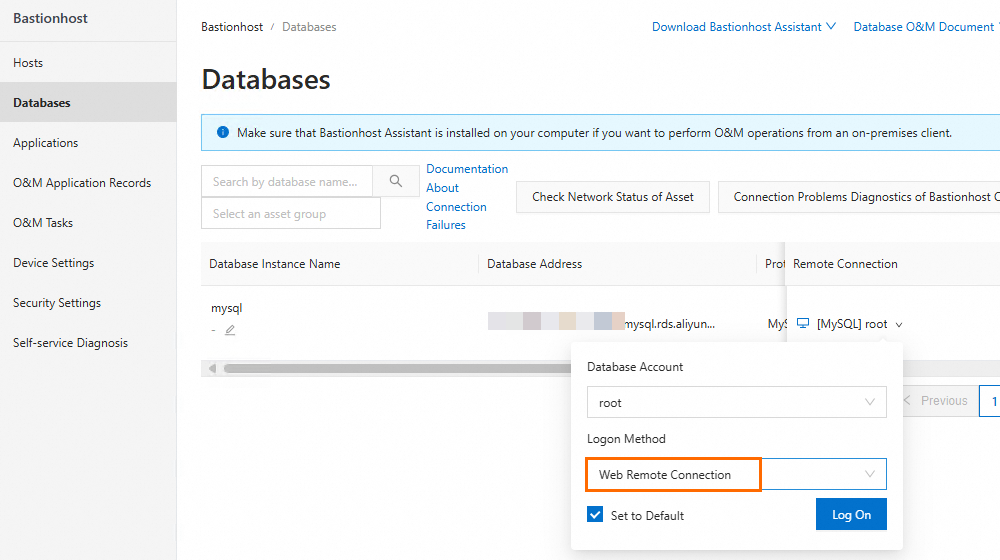
Task: Click Check Network Status of Asset
Action: tap(612, 197)
